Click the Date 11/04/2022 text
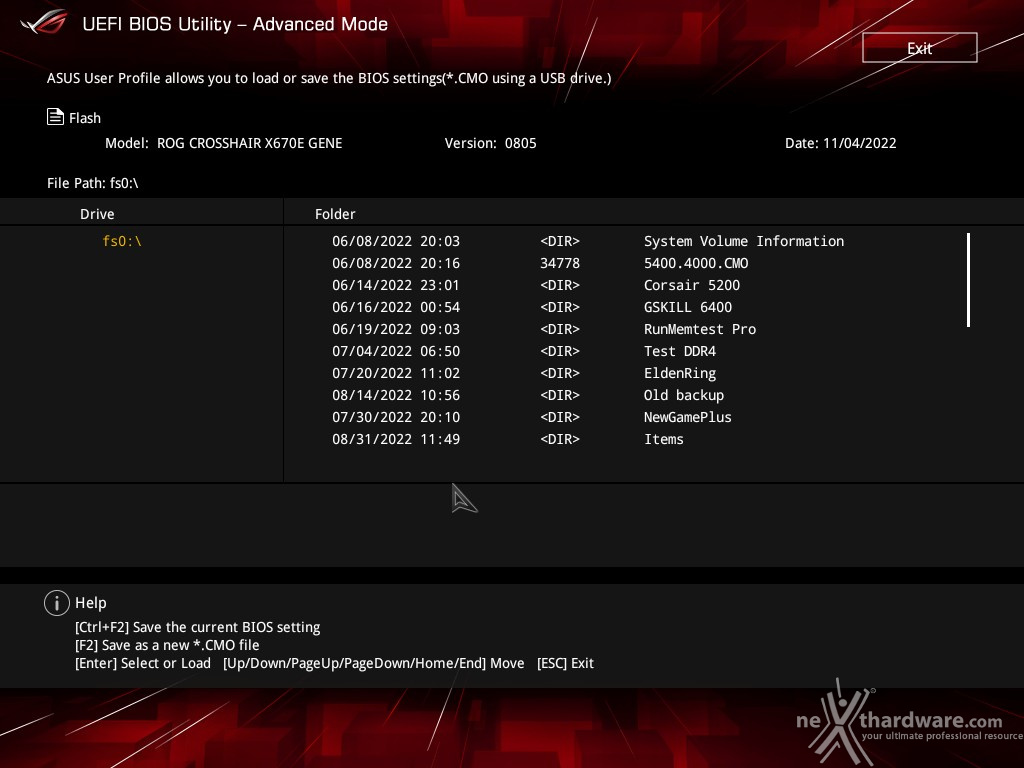 click(x=840, y=143)
